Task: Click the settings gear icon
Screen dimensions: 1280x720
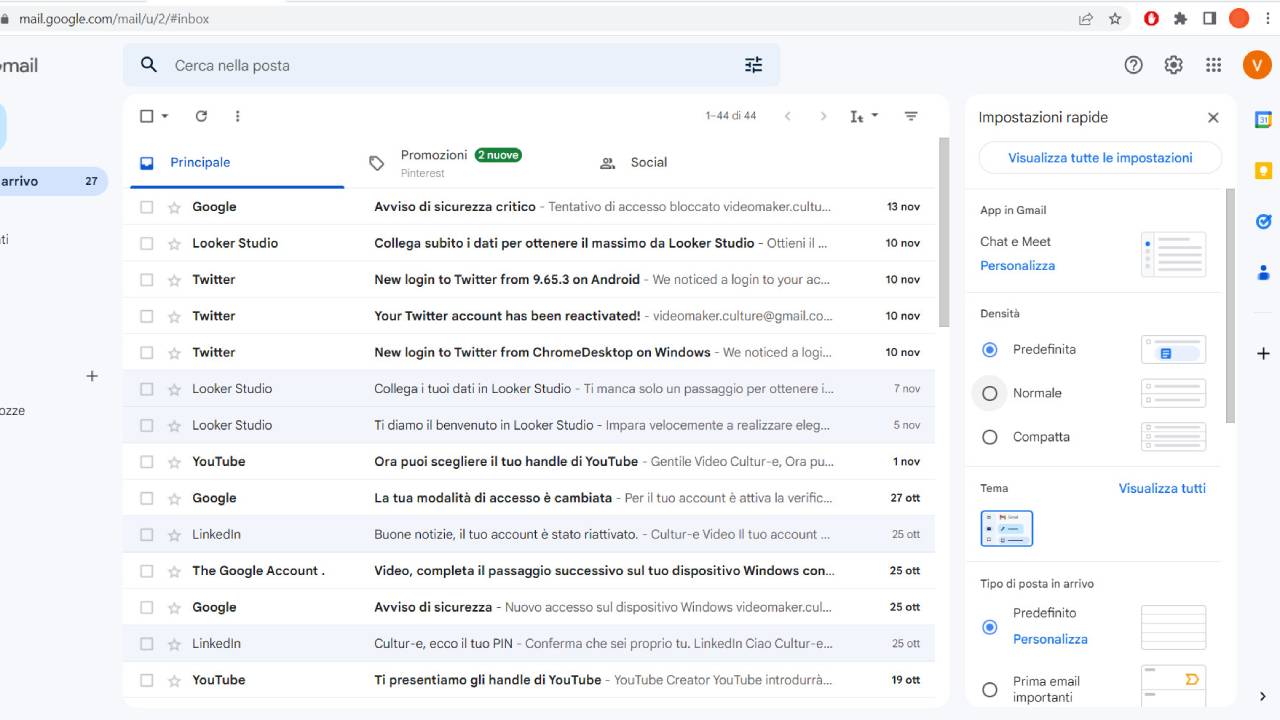Action: [x=1173, y=65]
